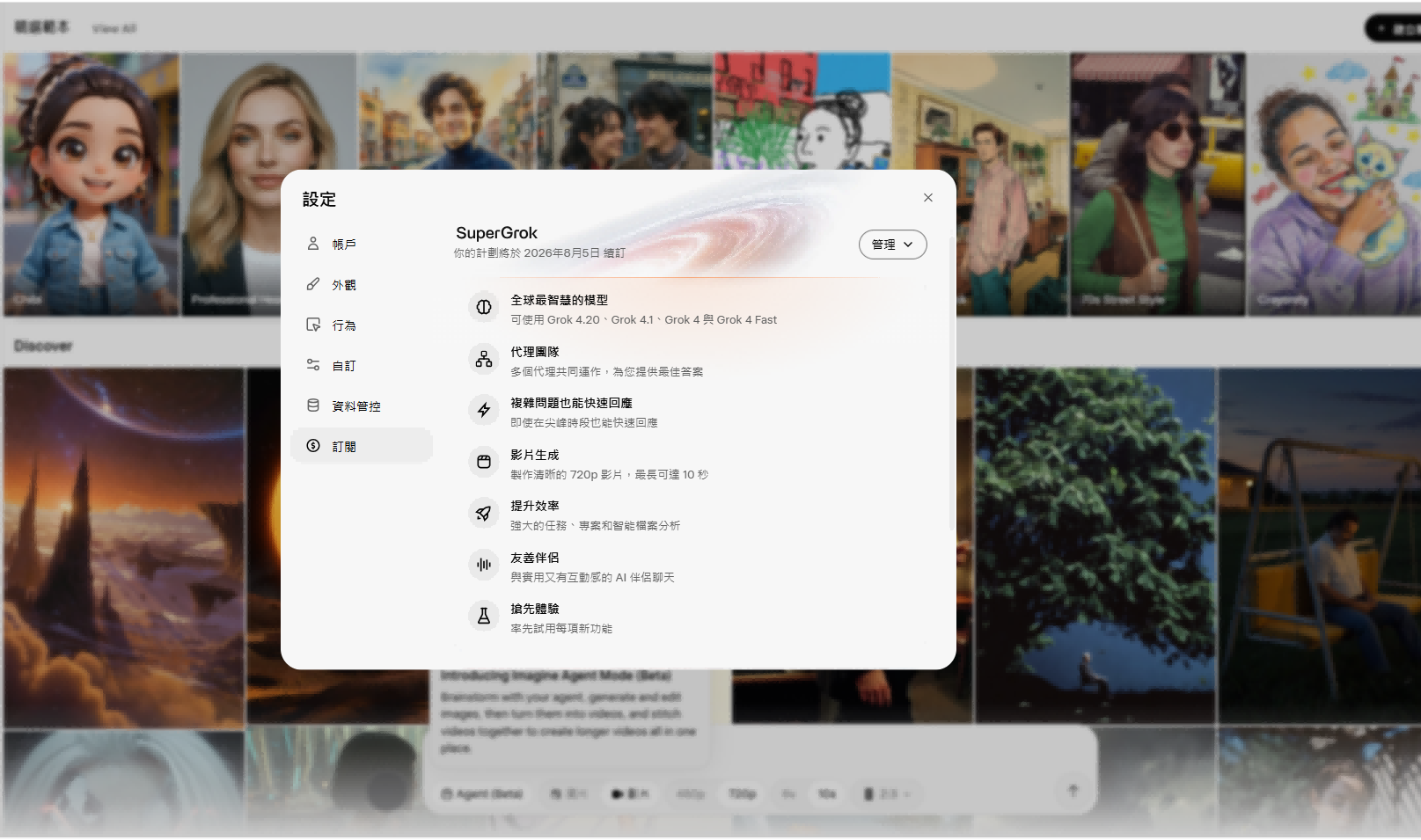The width and height of the screenshot is (1421, 840).
Task: Click the submit arrow button in prompt bar
Action: tap(1073, 791)
